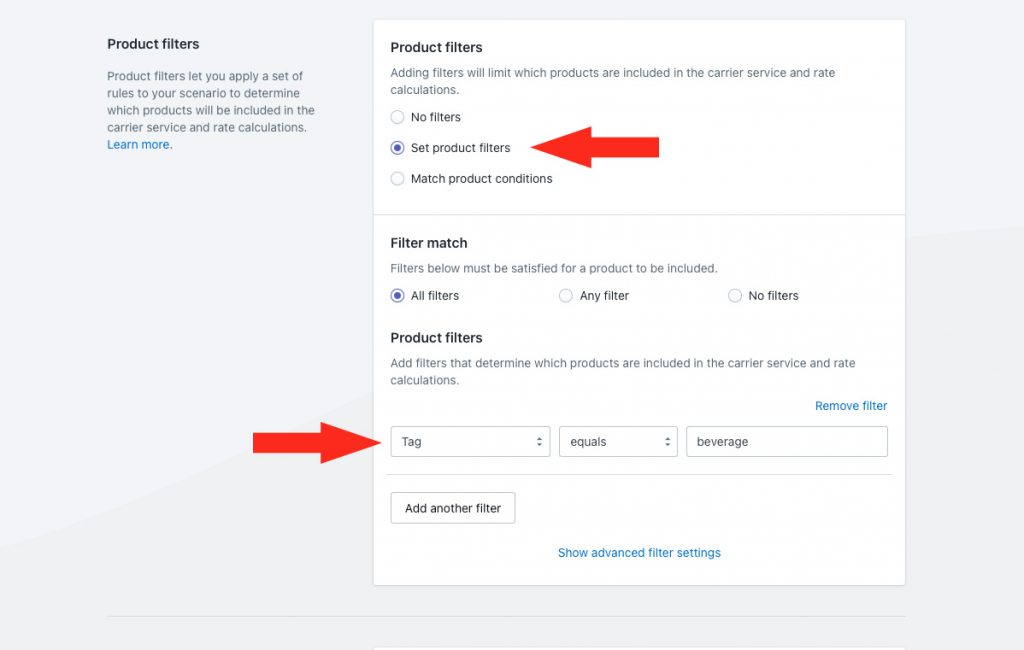The height and width of the screenshot is (650, 1024).
Task: Select 'All filters' under Filter match
Action: click(397, 295)
